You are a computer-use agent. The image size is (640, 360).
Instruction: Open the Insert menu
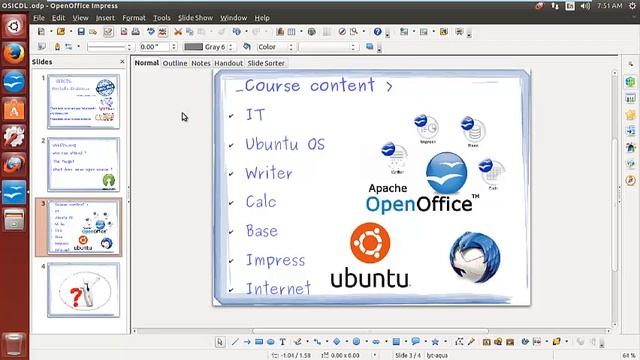[x=105, y=18]
